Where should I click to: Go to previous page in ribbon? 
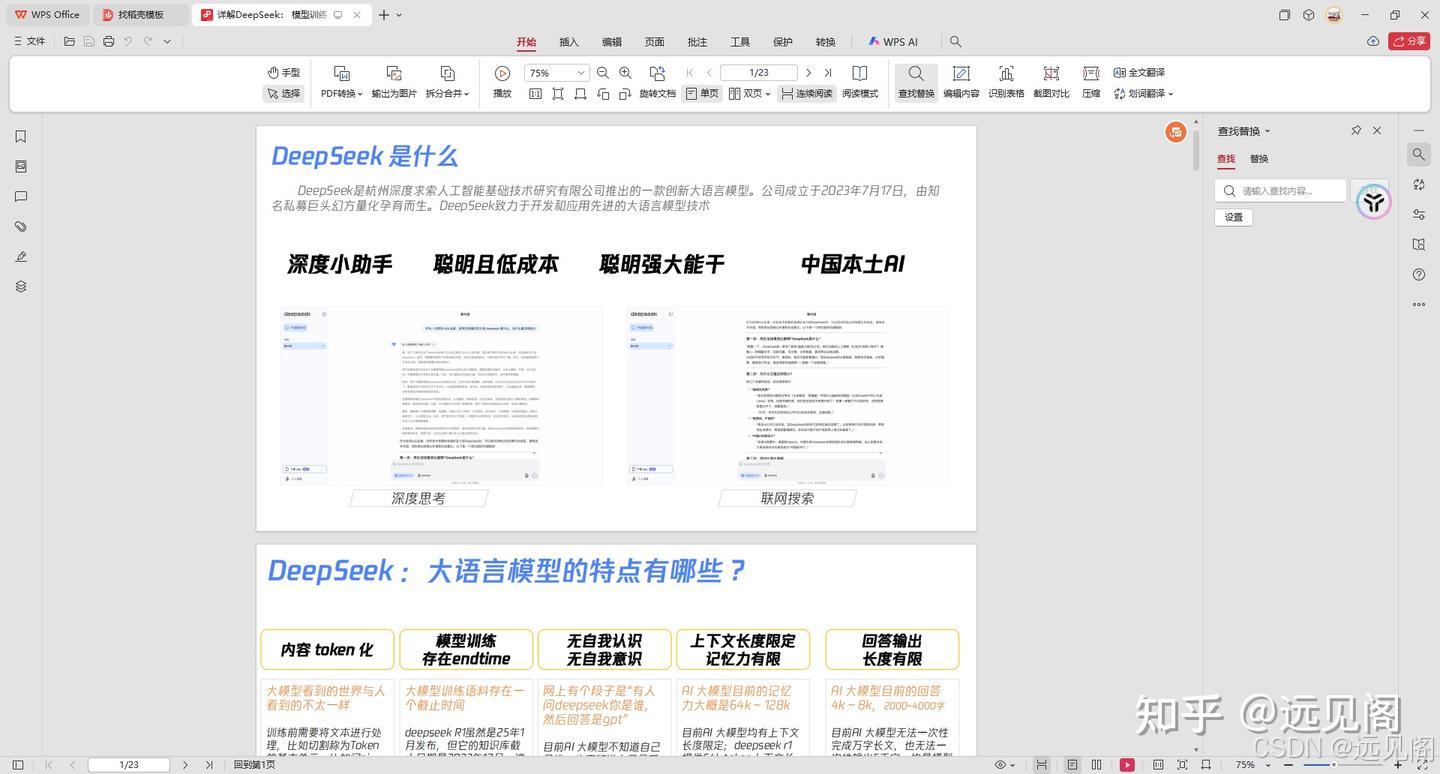[x=710, y=73]
